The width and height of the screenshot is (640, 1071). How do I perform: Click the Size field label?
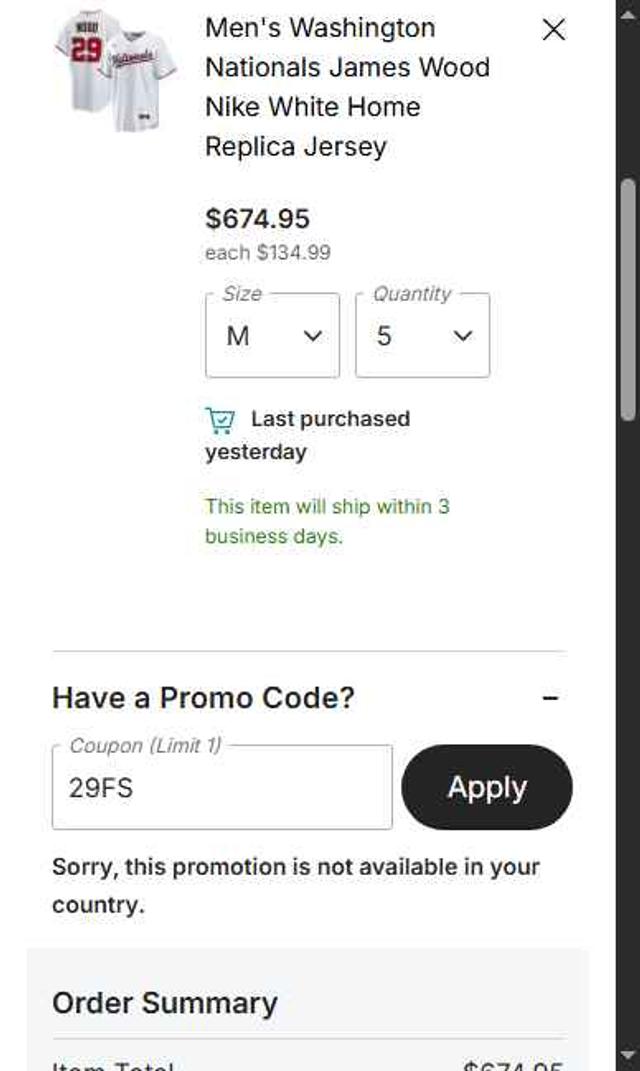click(242, 294)
